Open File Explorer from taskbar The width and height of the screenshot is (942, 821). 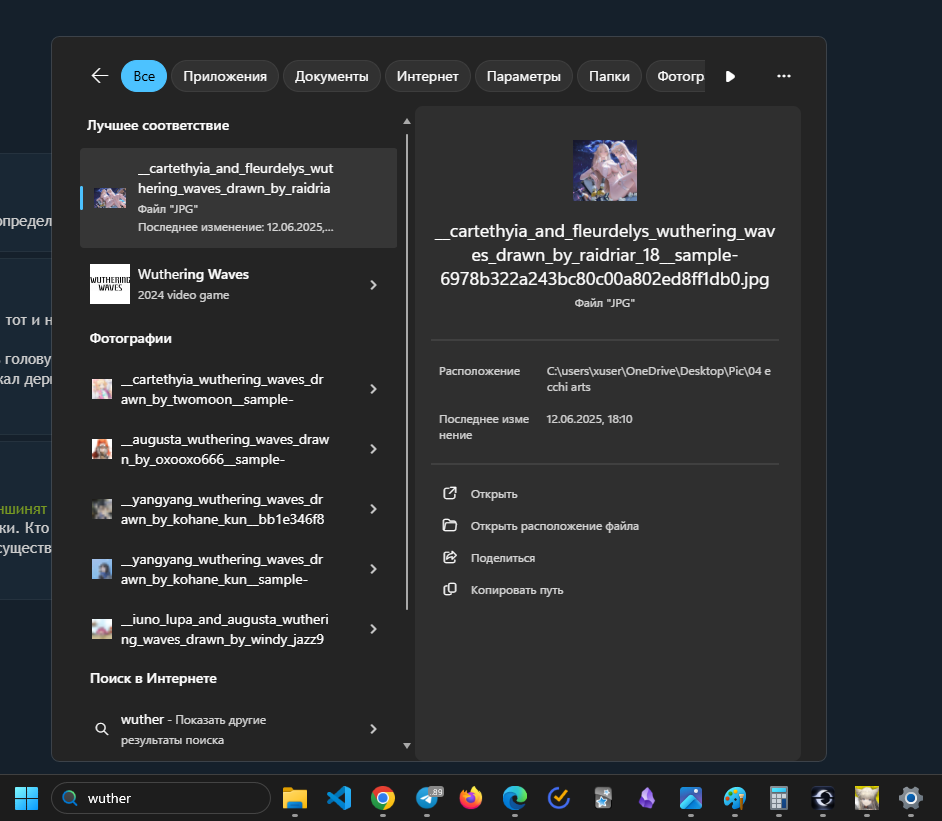(x=294, y=798)
